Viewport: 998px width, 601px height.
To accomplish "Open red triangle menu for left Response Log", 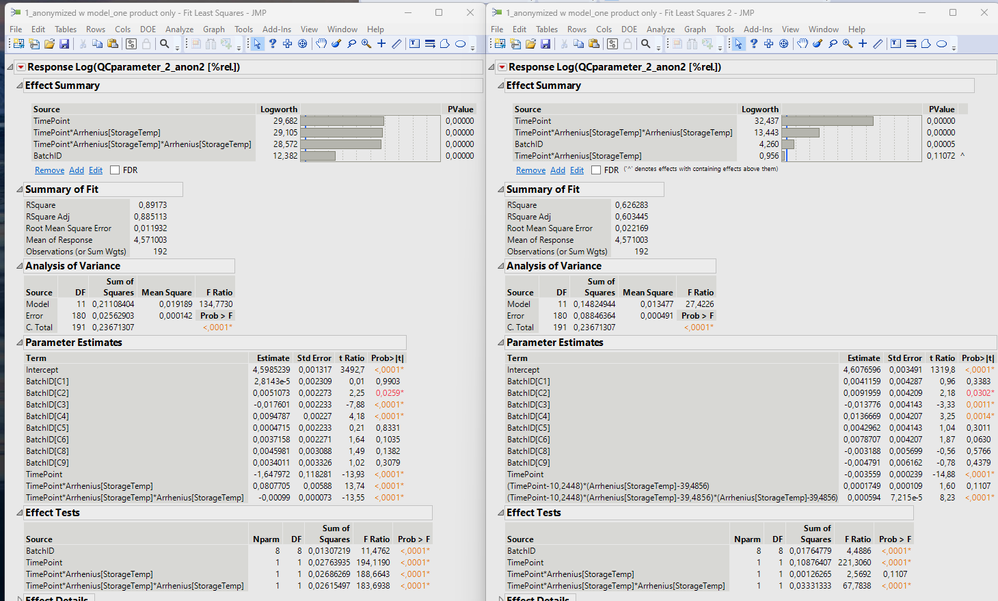I will point(23,67).
